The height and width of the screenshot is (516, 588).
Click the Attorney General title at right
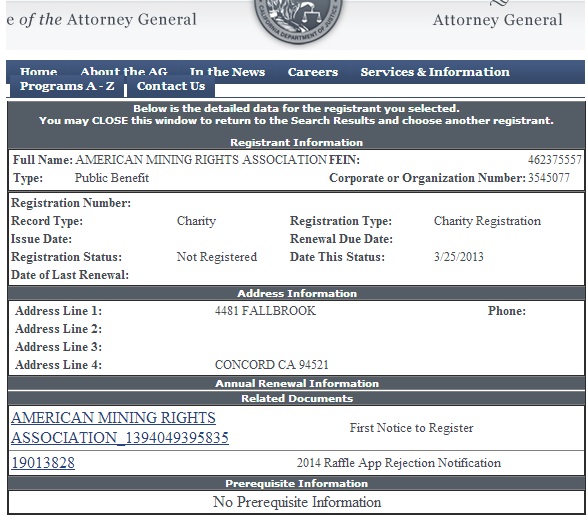pos(498,20)
